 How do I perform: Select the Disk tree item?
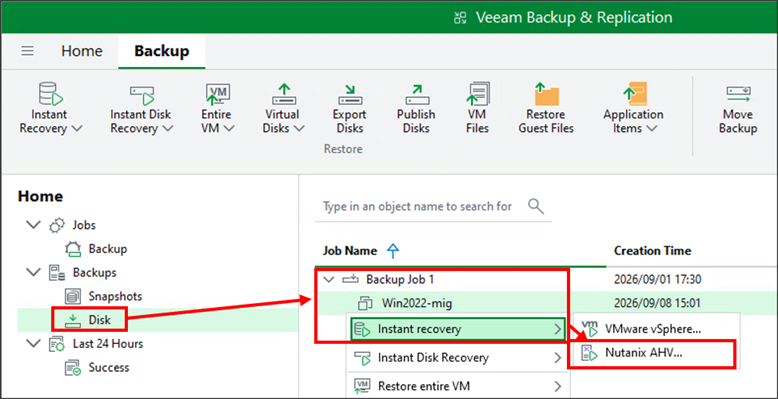99,320
